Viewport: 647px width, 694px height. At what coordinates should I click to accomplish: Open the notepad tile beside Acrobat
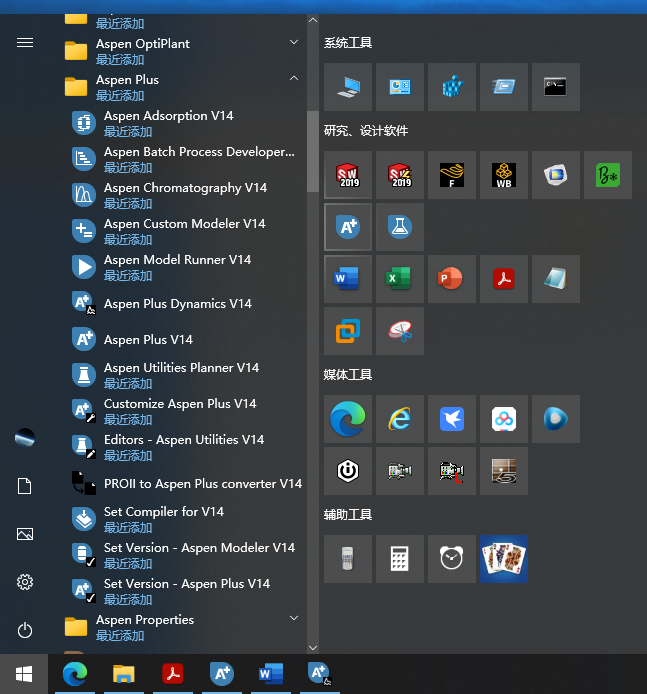point(556,279)
